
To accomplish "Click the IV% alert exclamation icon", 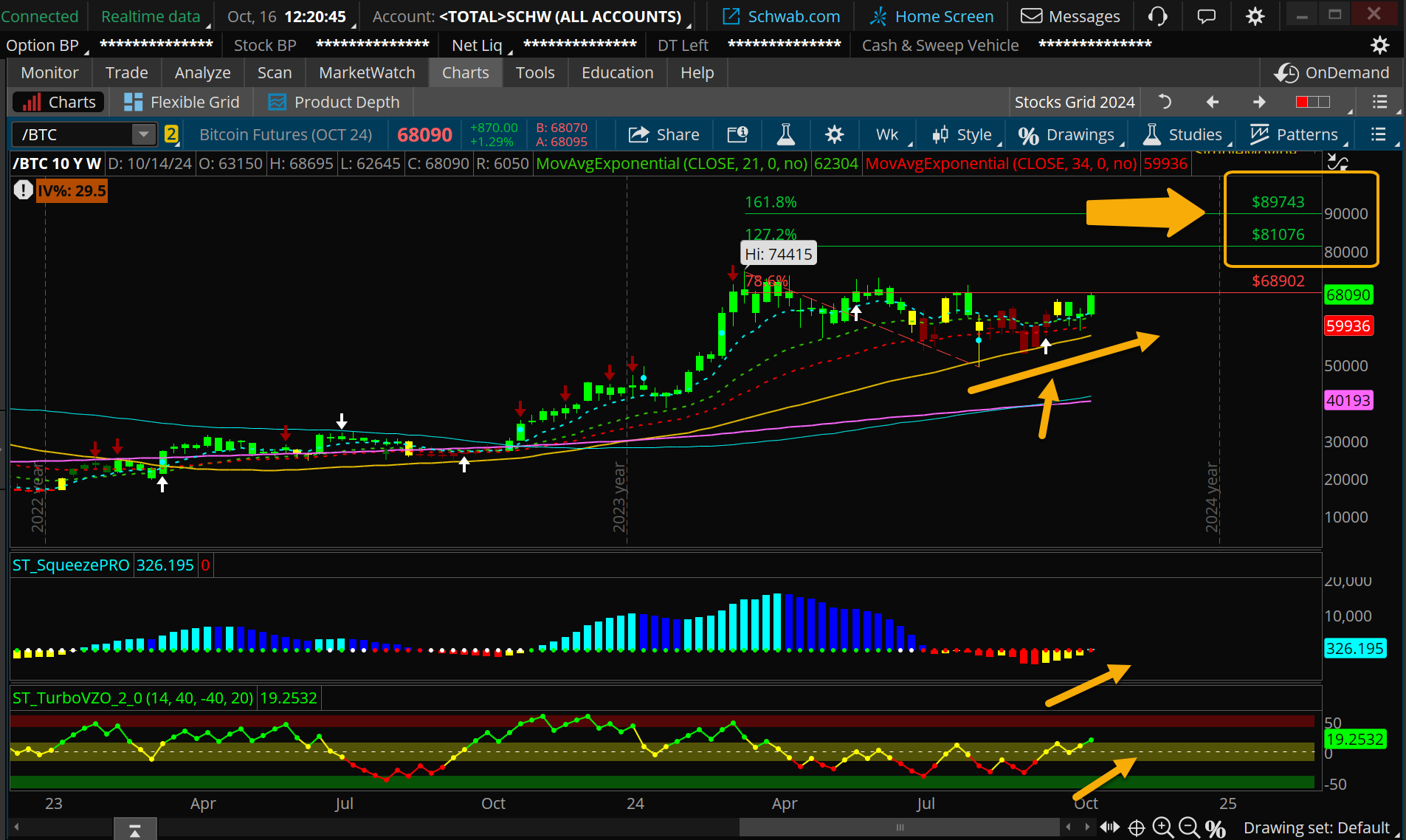I will point(23,191).
